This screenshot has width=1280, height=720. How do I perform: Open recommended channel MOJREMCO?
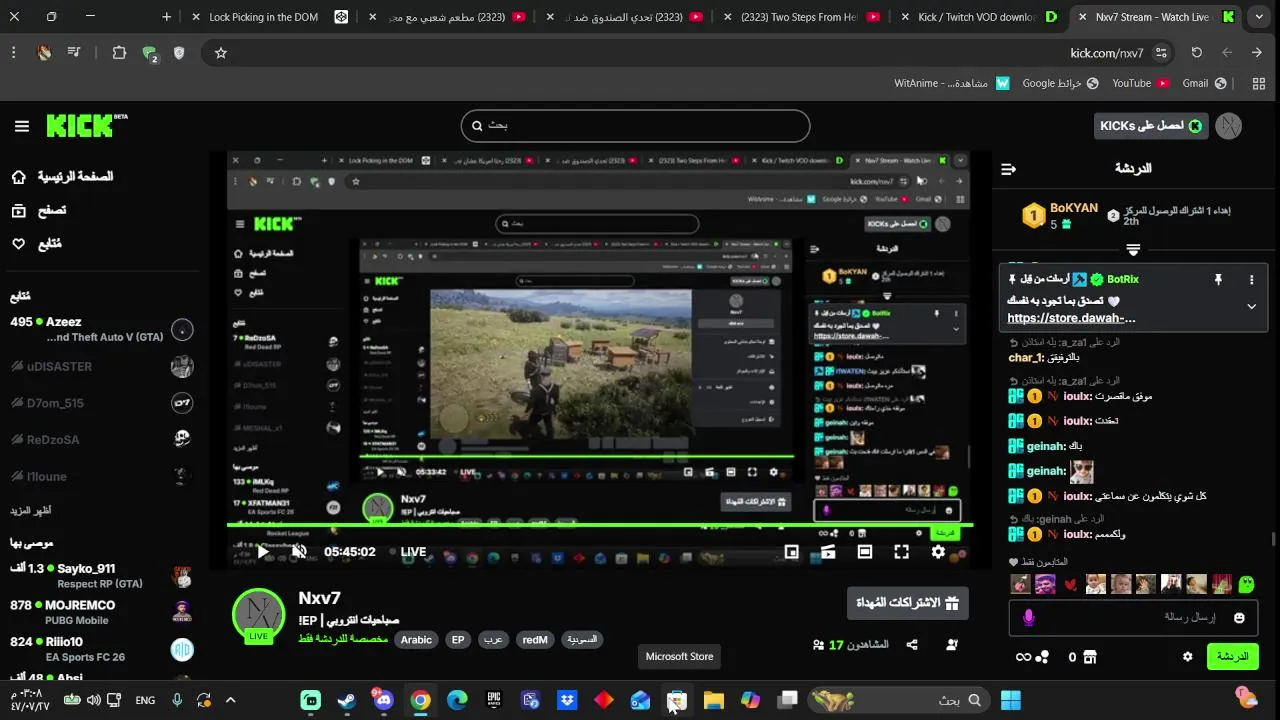pyautogui.click(x=100, y=612)
